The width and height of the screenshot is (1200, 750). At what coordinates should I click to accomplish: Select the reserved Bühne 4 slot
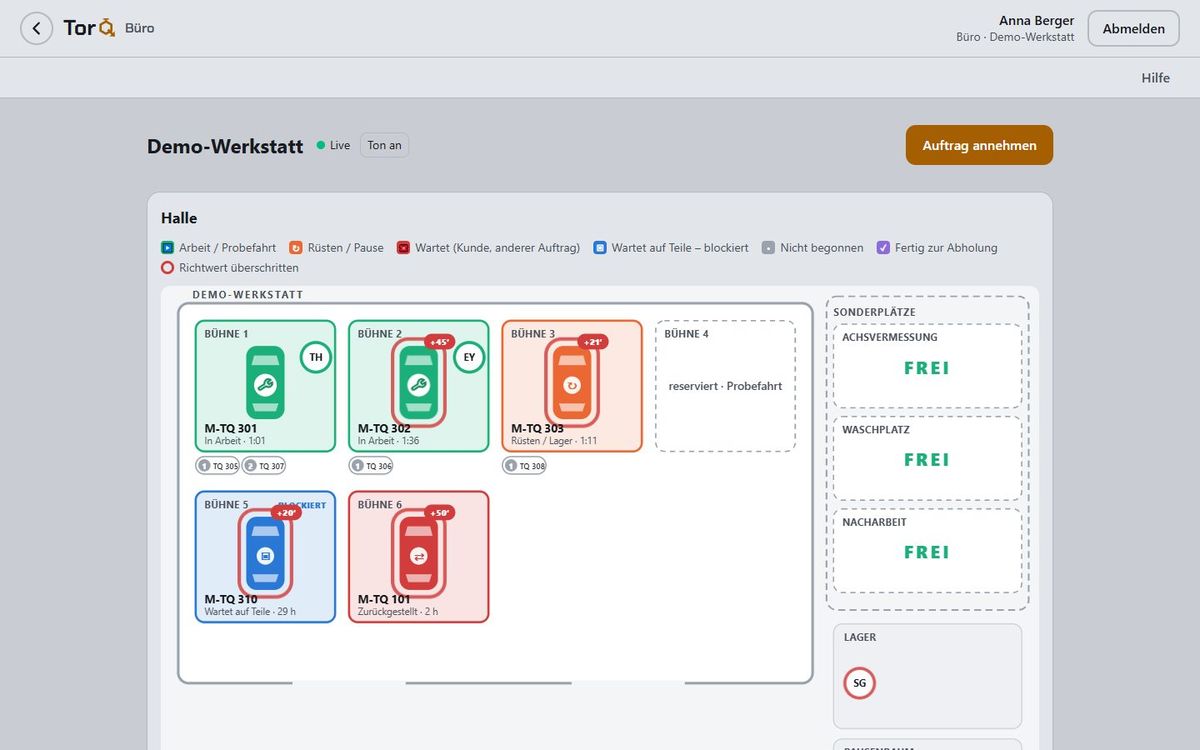tap(725, 386)
